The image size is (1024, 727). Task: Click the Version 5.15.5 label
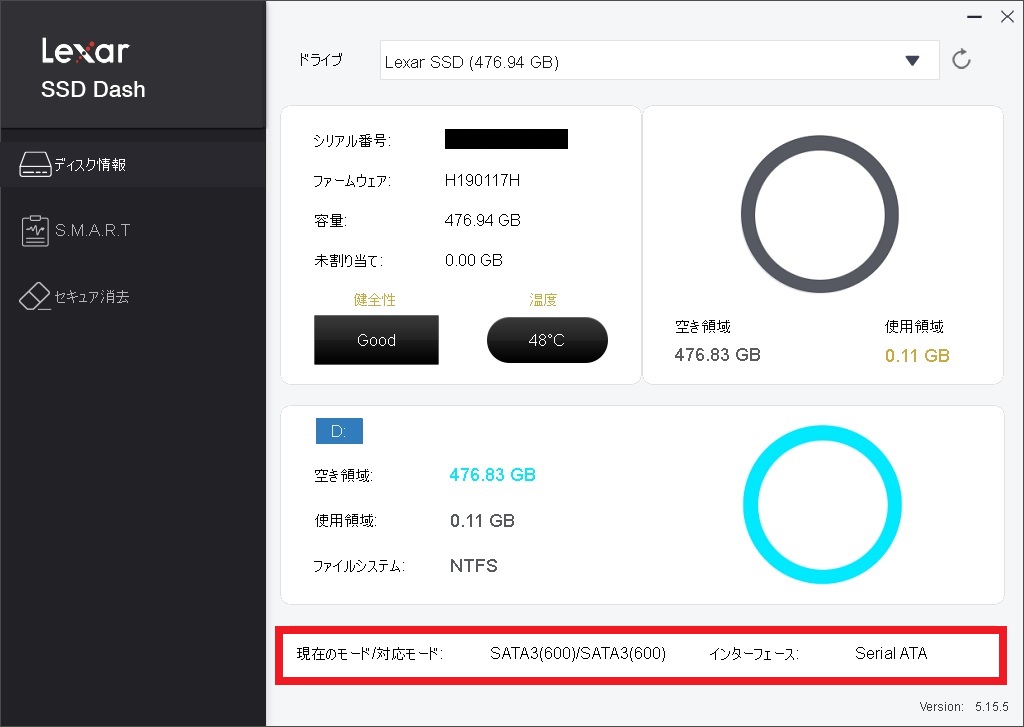[964, 707]
